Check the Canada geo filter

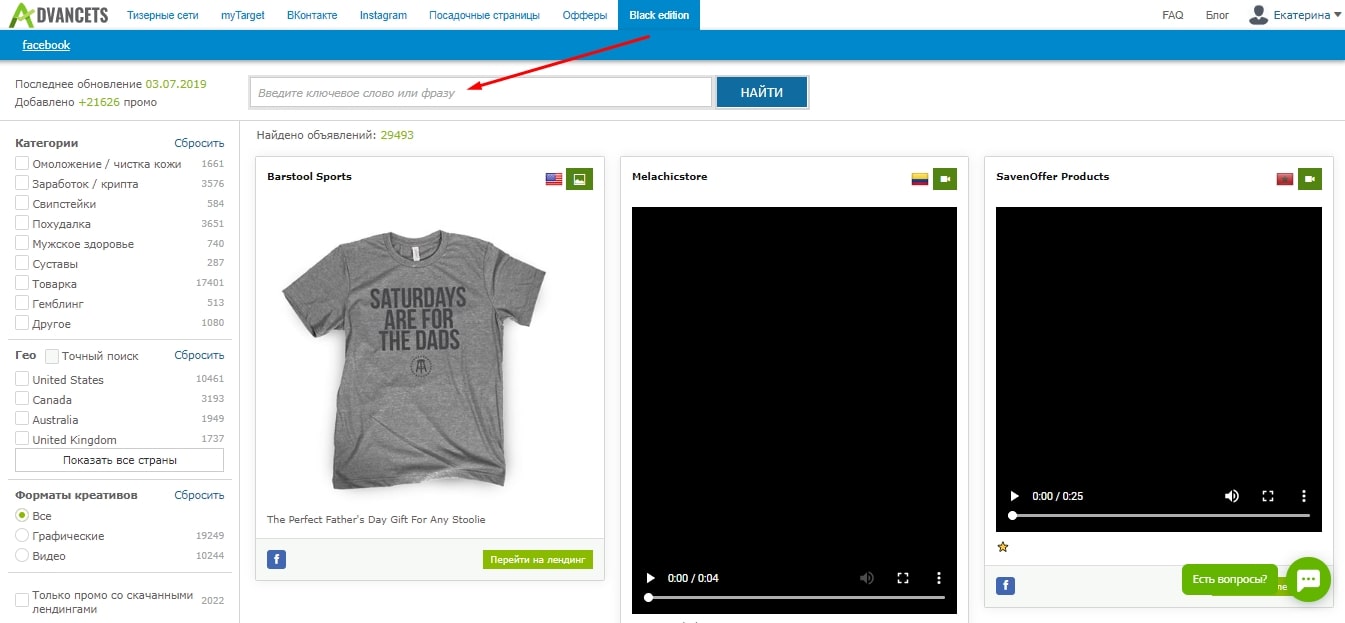pos(22,399)
